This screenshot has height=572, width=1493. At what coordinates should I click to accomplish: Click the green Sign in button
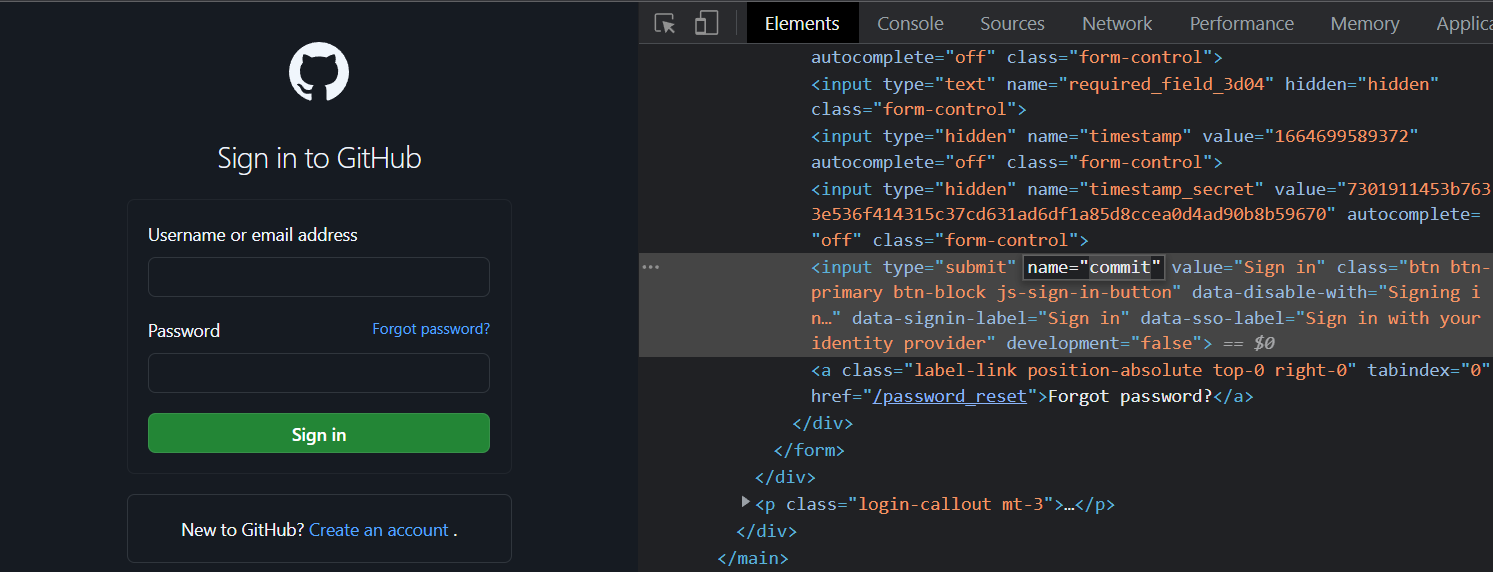click(x=319, y=433)
